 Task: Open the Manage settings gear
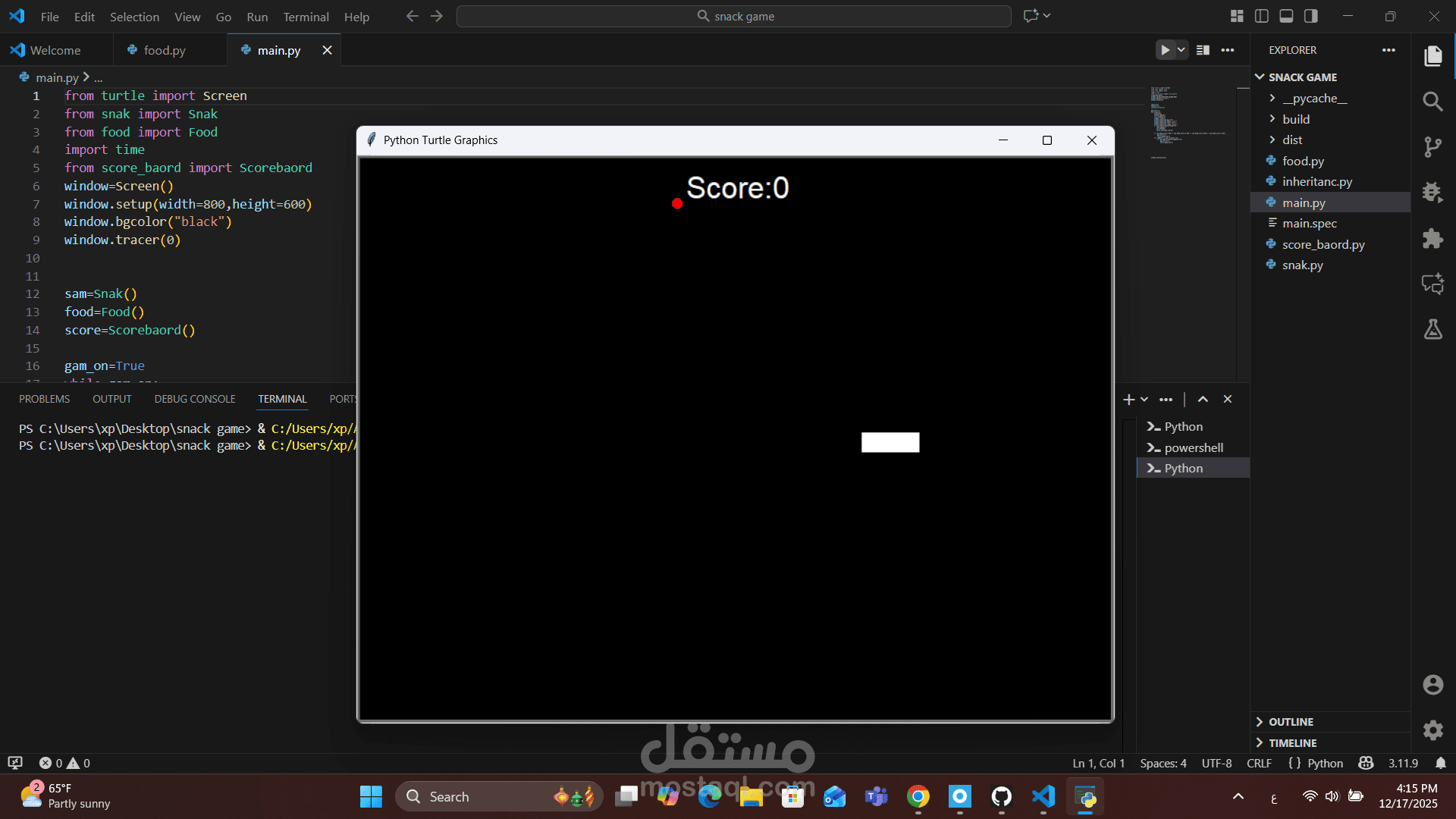click(x=1433, y=730)
